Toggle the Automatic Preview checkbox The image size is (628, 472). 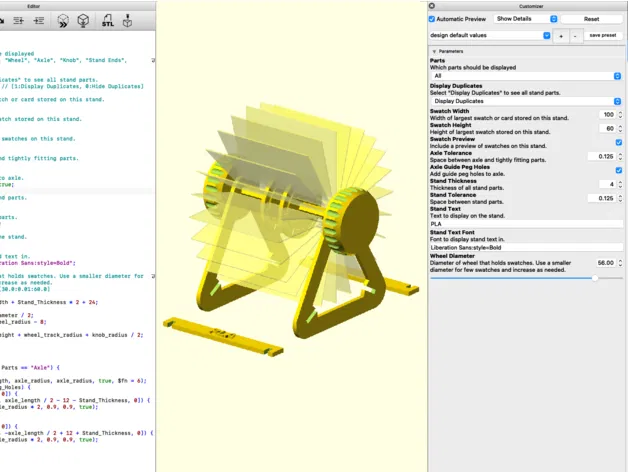(x=432, y=19)
